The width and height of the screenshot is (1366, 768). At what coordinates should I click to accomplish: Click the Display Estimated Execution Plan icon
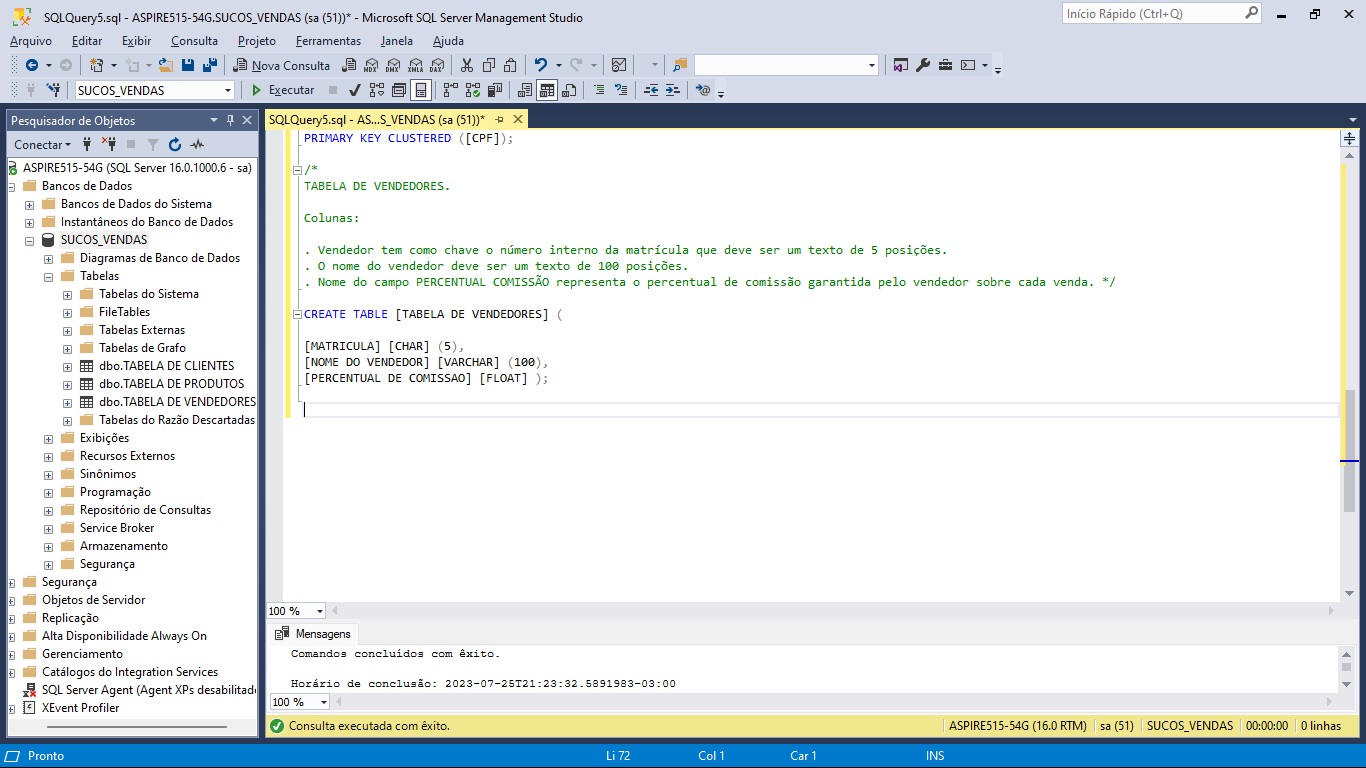point(376,90)
